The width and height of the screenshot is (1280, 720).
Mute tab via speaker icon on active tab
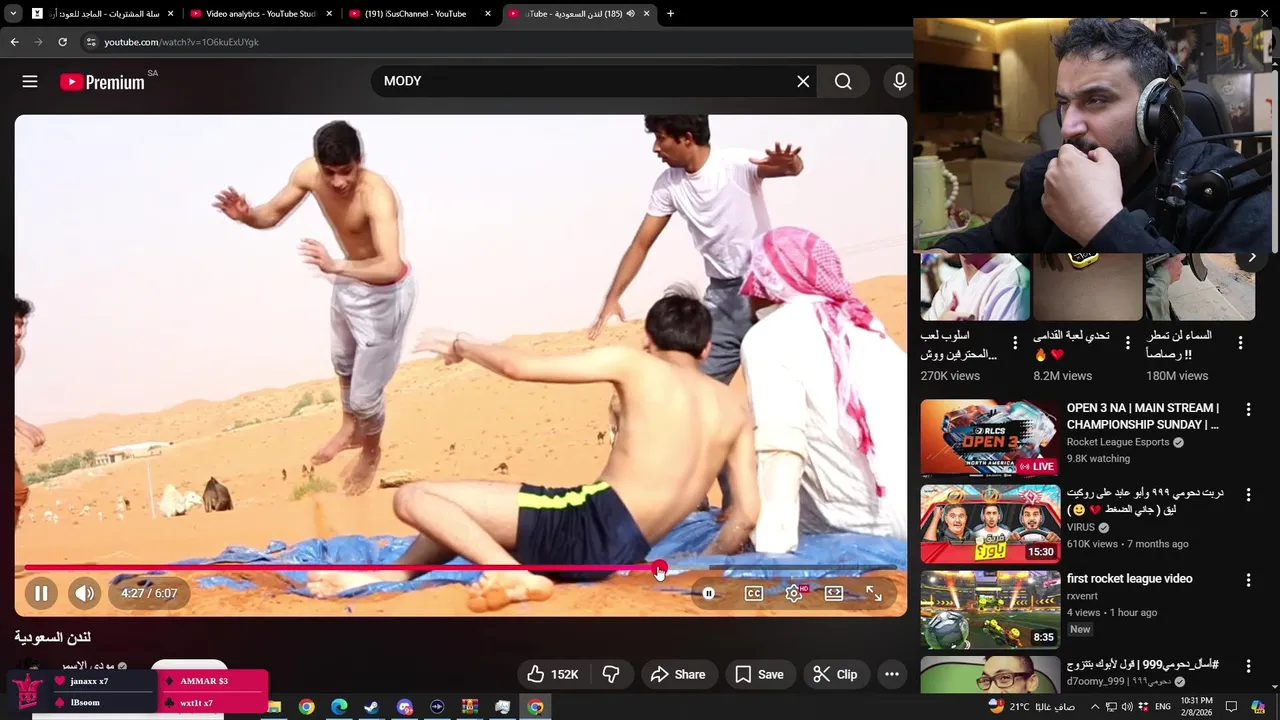pos(631,14)
